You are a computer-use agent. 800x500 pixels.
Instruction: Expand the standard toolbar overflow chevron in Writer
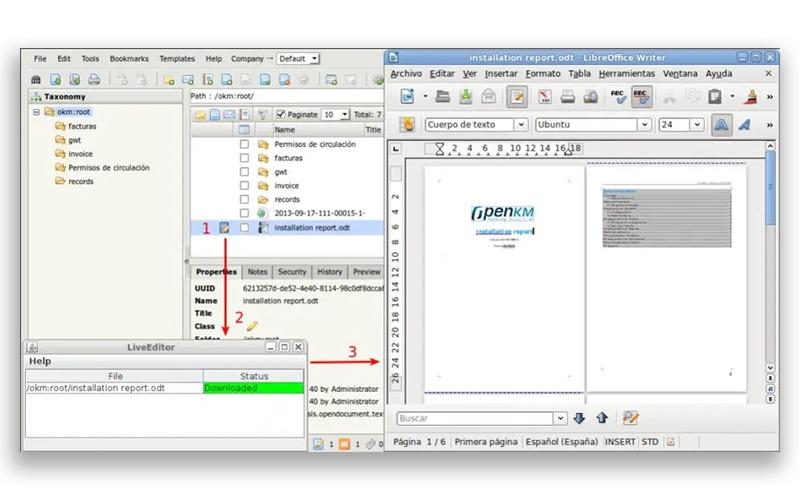tap(769, 96)
